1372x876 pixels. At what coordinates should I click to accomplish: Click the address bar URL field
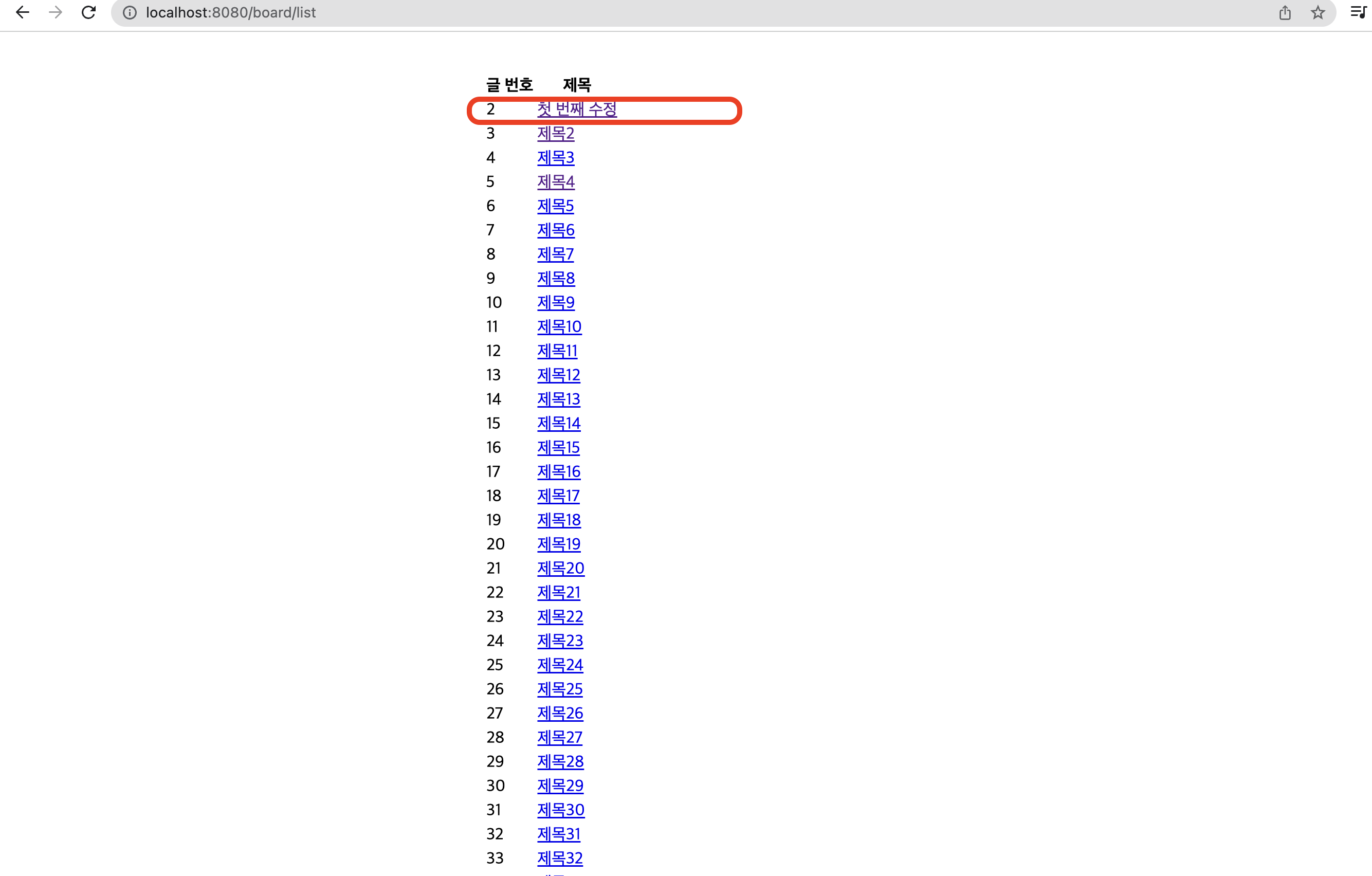pos(684,12)
